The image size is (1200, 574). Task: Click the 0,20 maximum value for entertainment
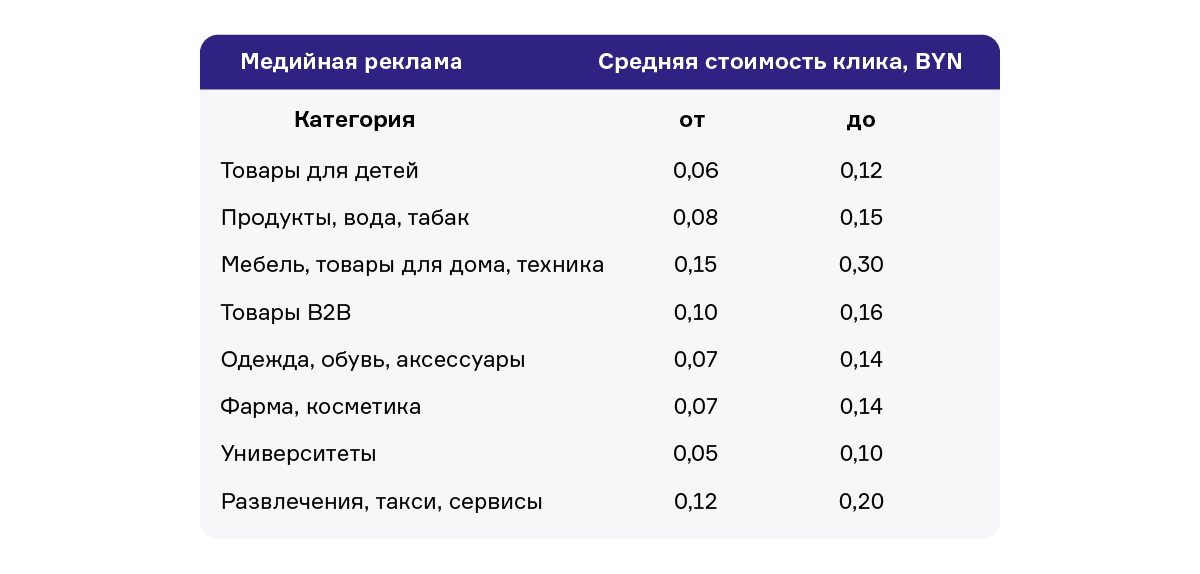point(862,502)
